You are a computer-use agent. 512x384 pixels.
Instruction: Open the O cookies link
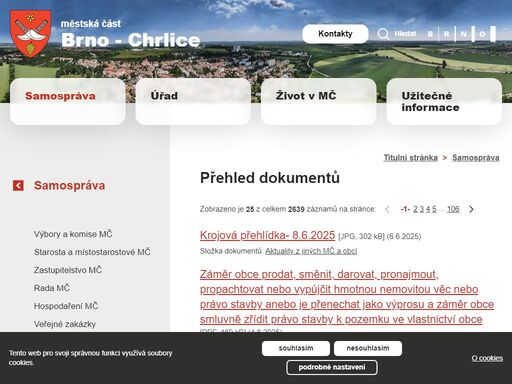tap(487, 358)
